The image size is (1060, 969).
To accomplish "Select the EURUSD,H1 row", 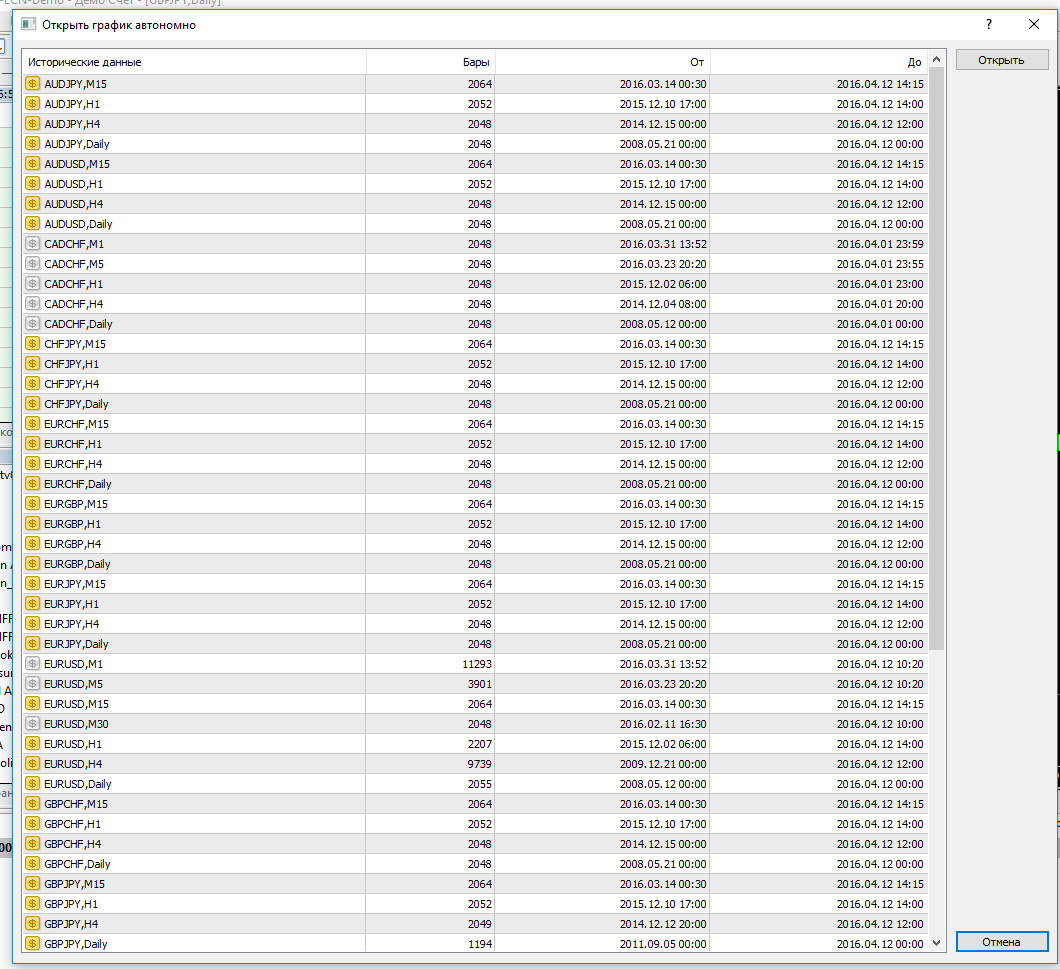I will click(475, 744).
